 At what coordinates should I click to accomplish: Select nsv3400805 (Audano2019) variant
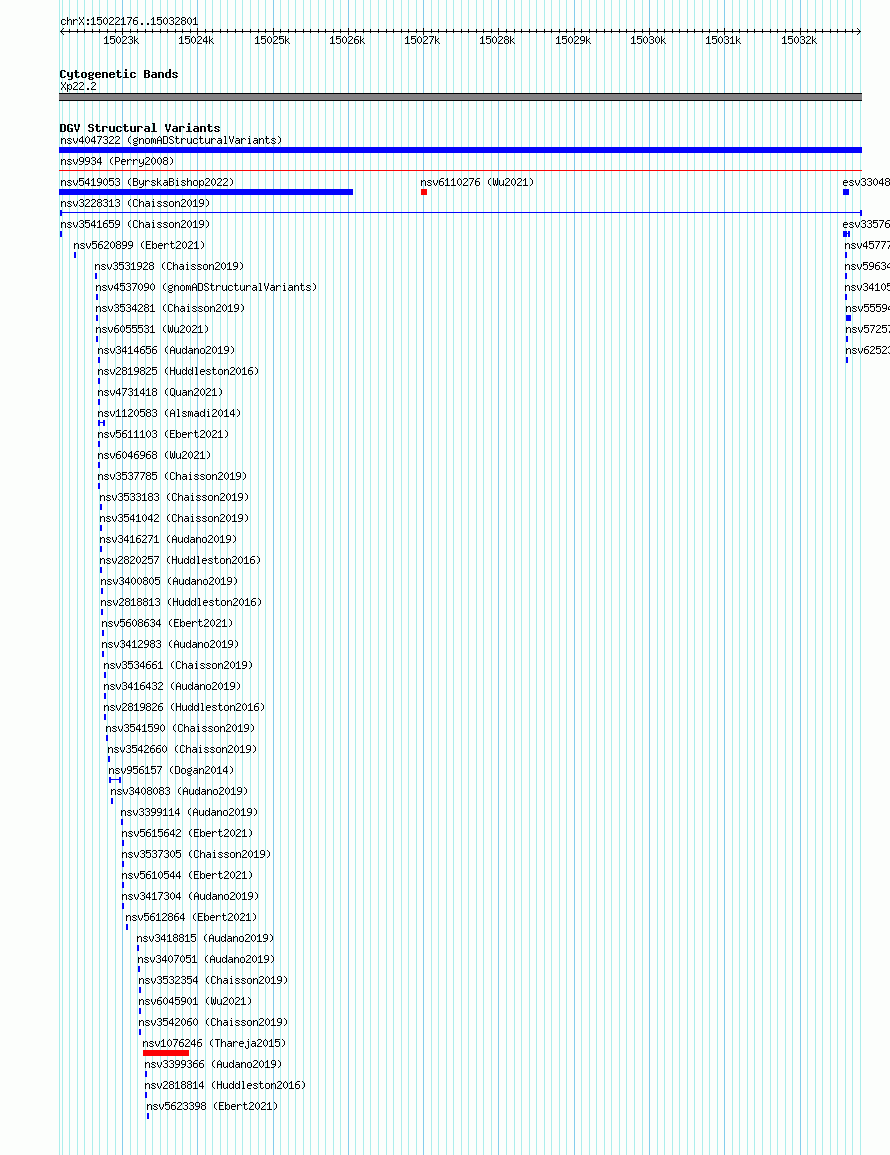click(x=169, y=581)
